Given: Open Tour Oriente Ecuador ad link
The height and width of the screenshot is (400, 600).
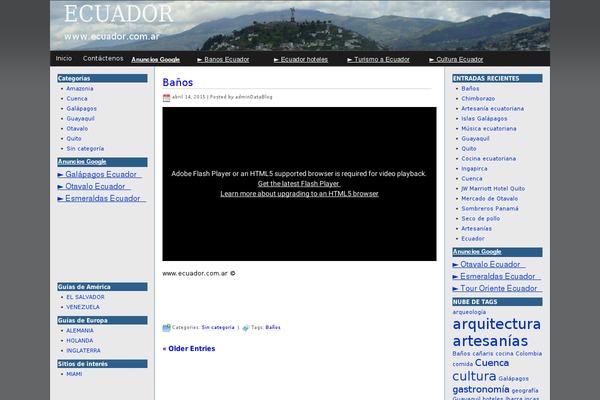Looking at the screenshot, I should tap(497, 289).
